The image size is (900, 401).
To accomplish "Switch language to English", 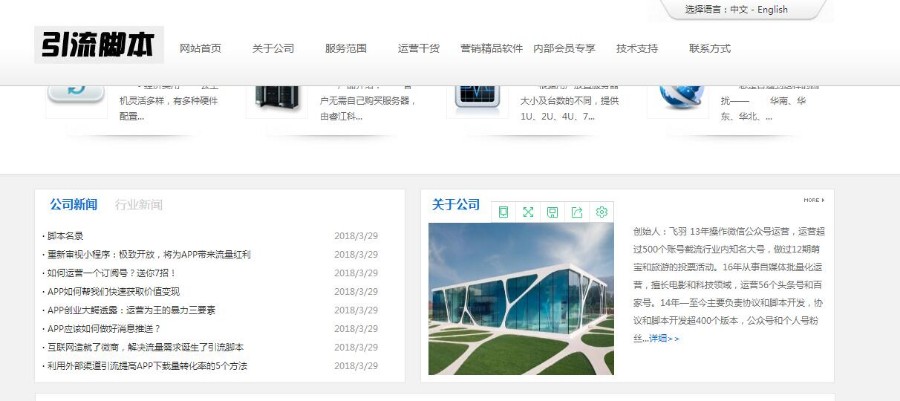I will [772, 10].
